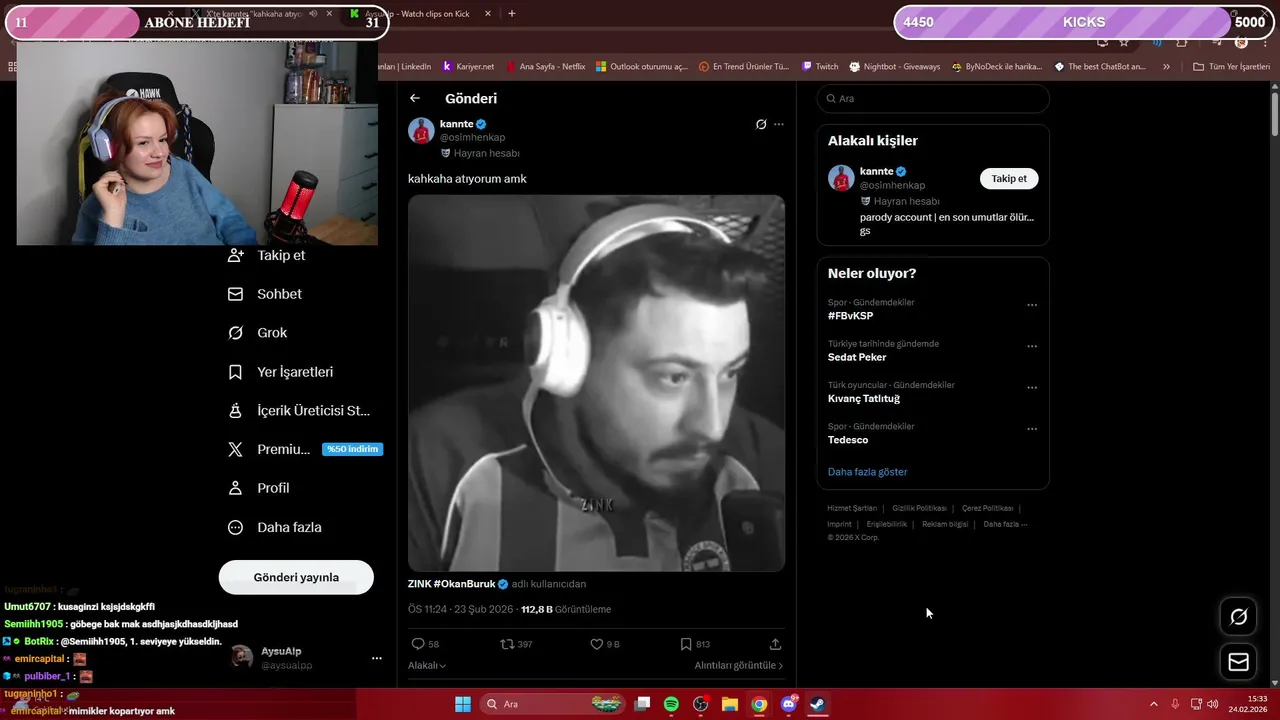1280x720 pixels.
Task: Open floating Grok button at bottom right
Action: tap(1238, 617)
